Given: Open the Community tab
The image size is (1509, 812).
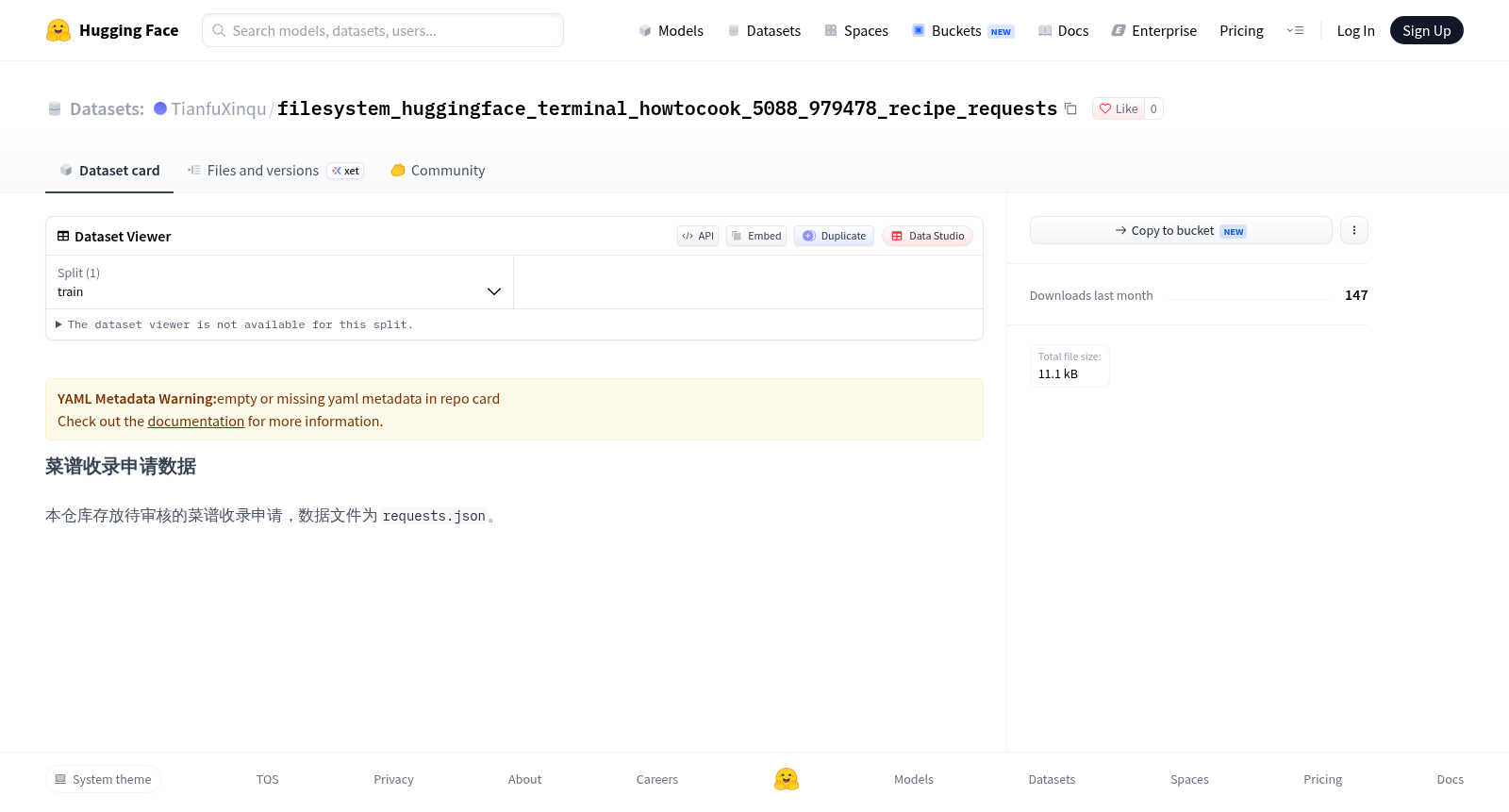Looking at the screenshot, I should pos(438,170).
